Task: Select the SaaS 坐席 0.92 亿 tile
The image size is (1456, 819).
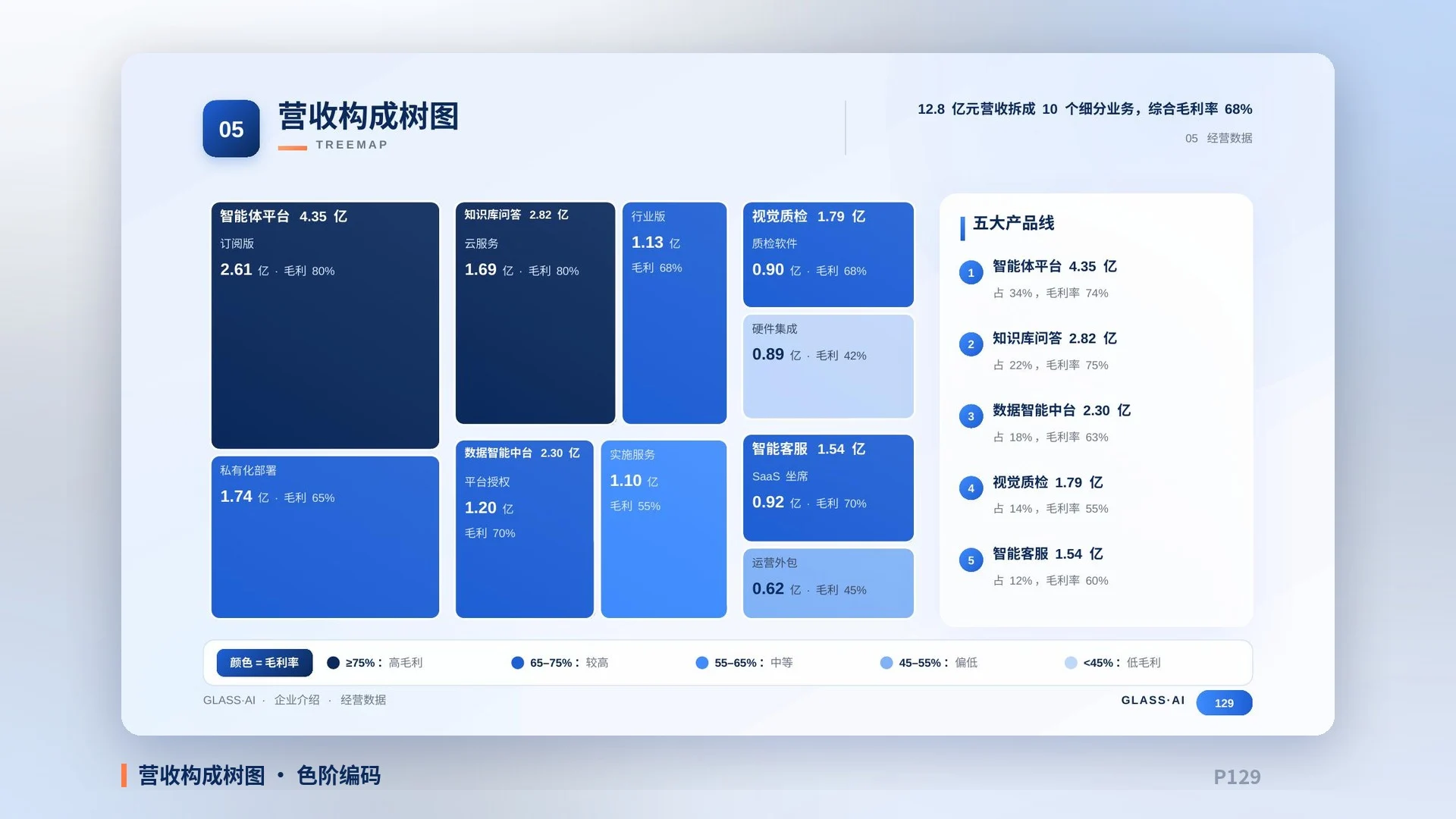Action: pos(828,488)
